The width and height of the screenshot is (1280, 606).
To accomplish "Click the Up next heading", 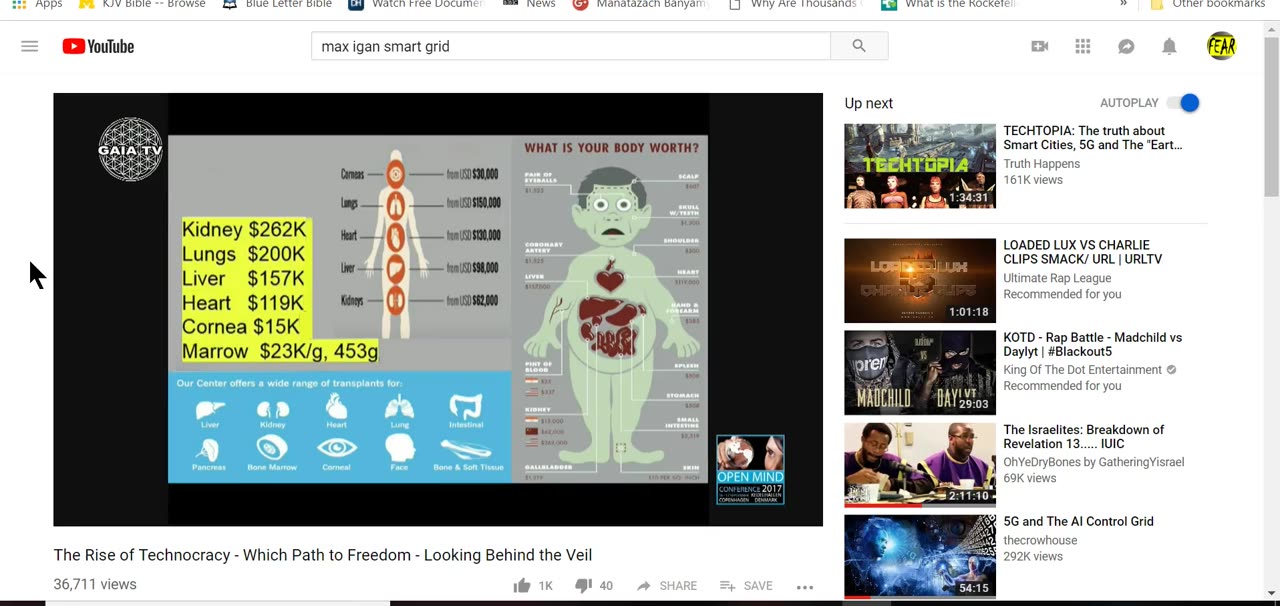I will pyautogui.click(x=869, y=103).
